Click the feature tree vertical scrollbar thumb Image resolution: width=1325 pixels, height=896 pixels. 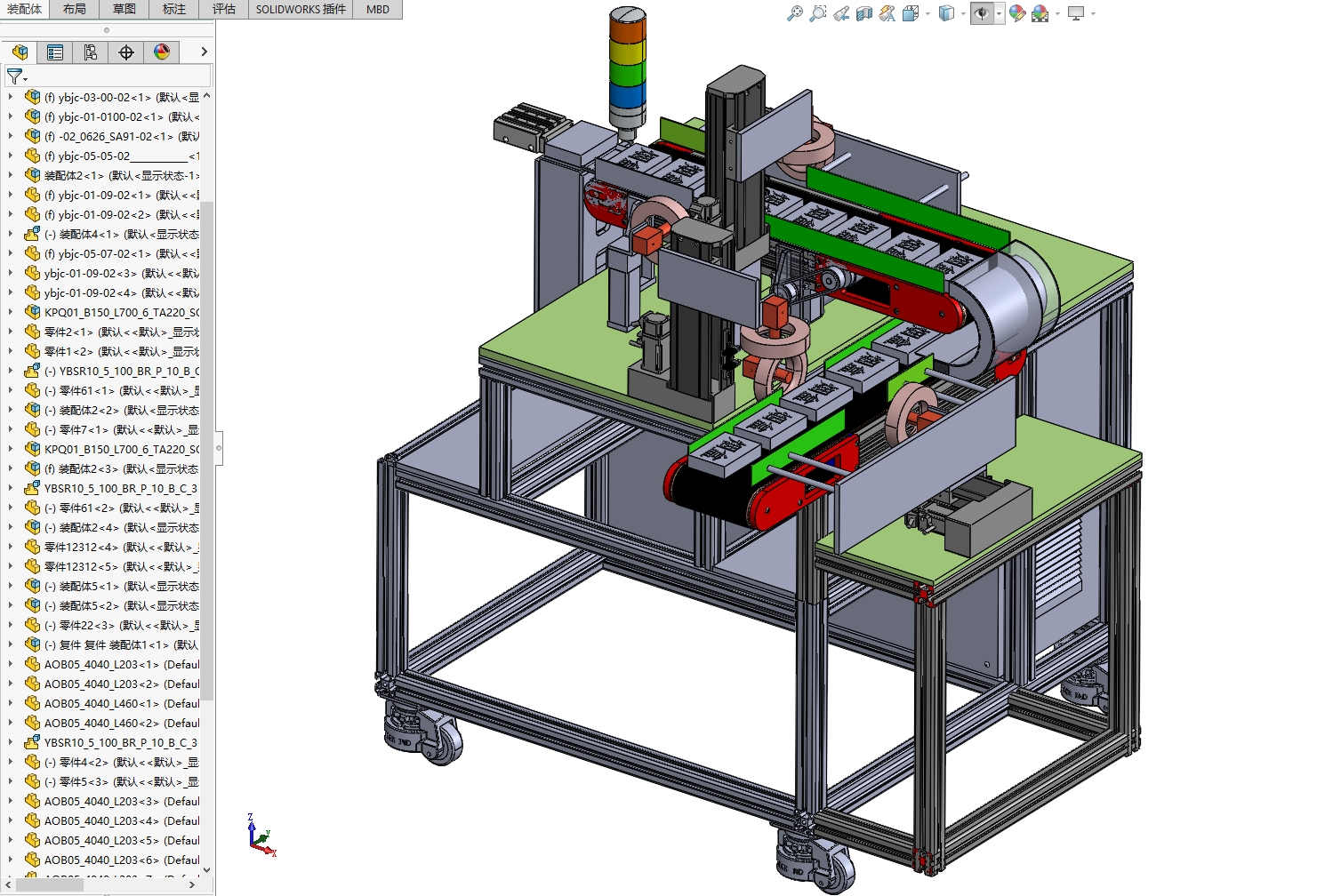[206, 451]
